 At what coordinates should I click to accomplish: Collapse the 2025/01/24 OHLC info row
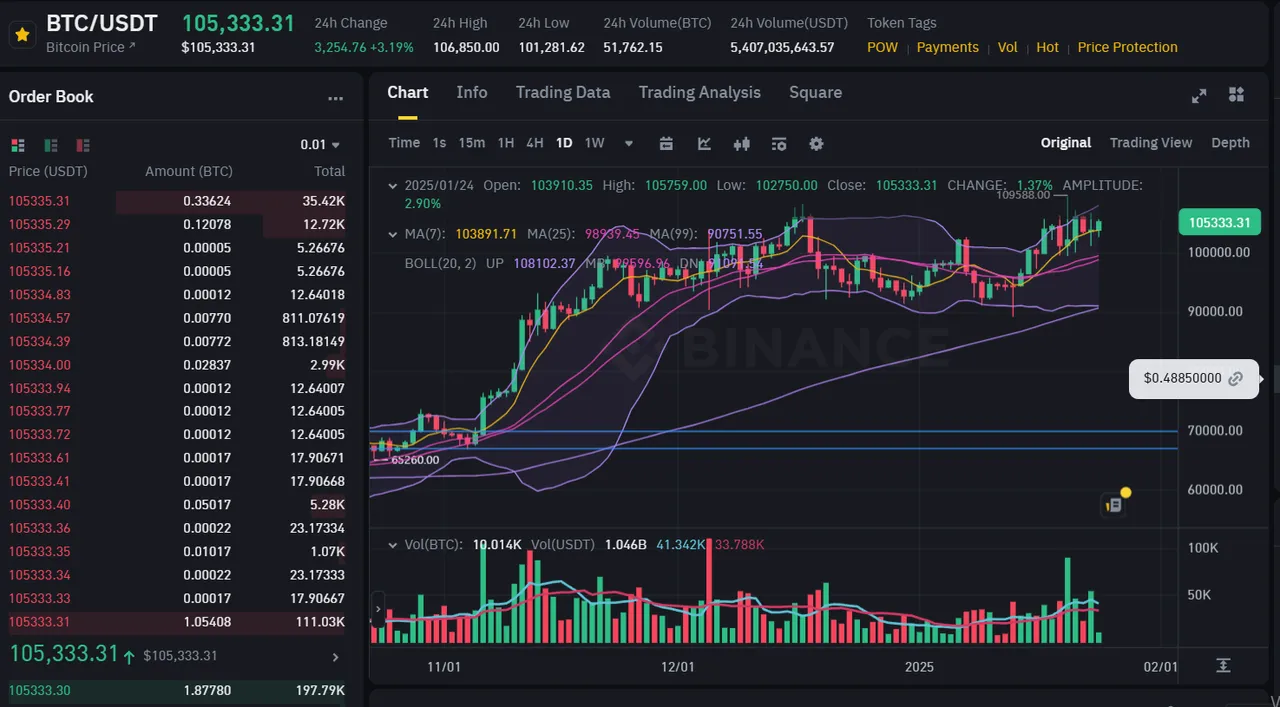pyautogui.click(x=393, y=185)
